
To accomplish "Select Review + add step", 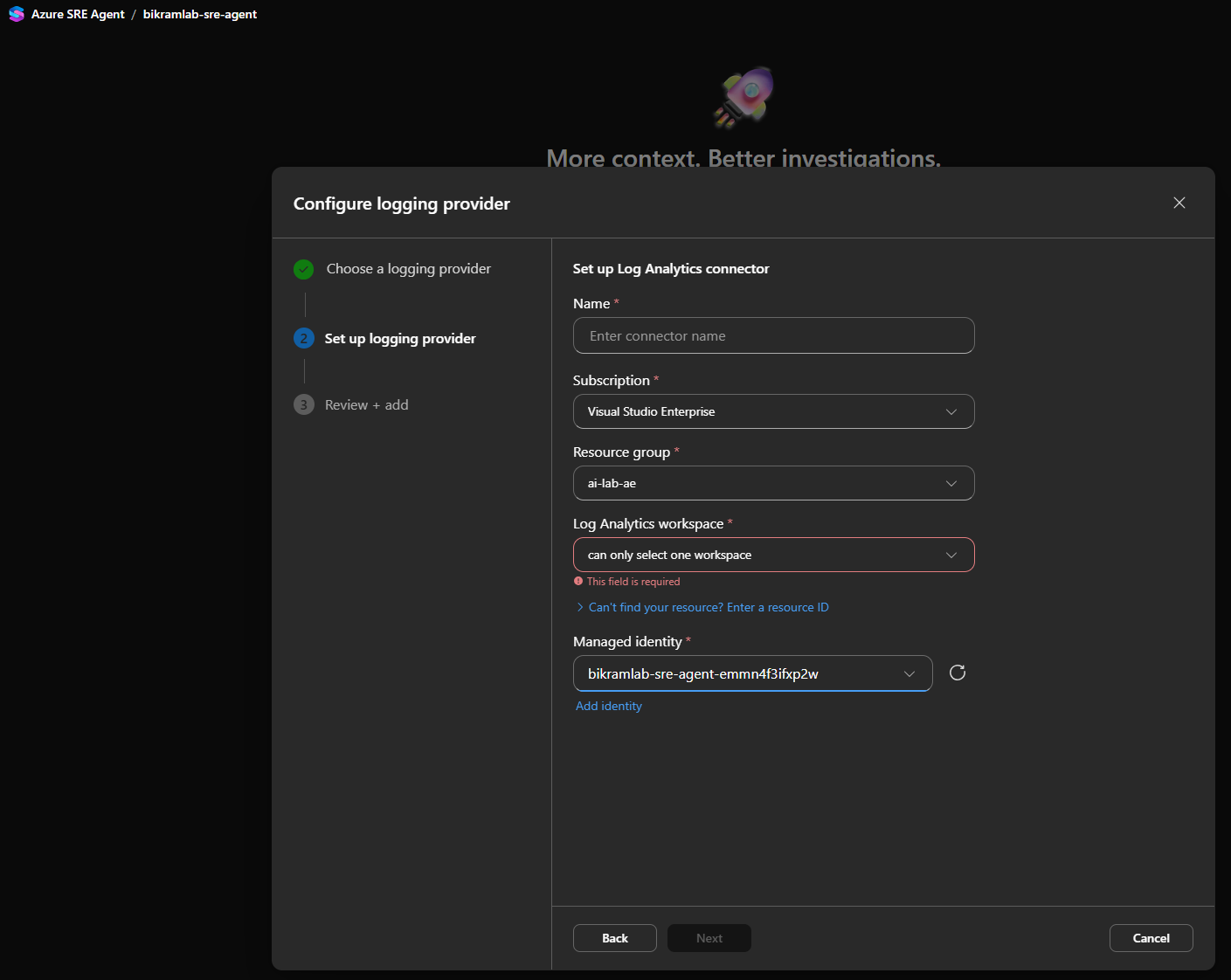I will tap(366, 405).
